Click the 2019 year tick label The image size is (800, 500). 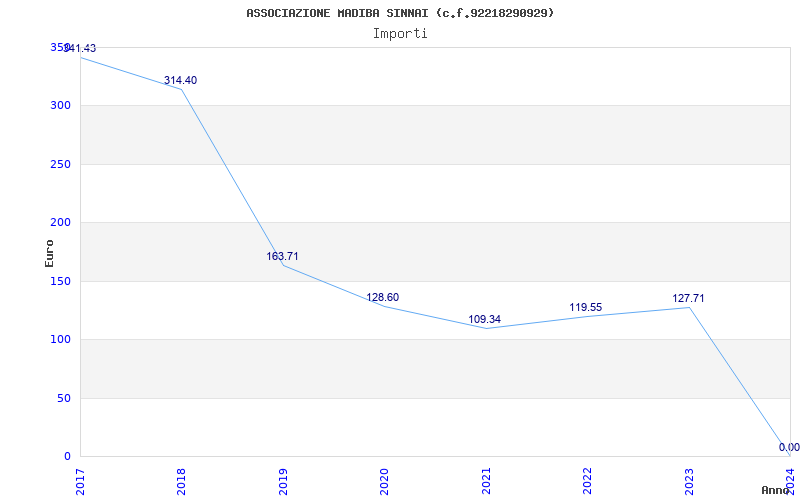[x=283, y=480]
